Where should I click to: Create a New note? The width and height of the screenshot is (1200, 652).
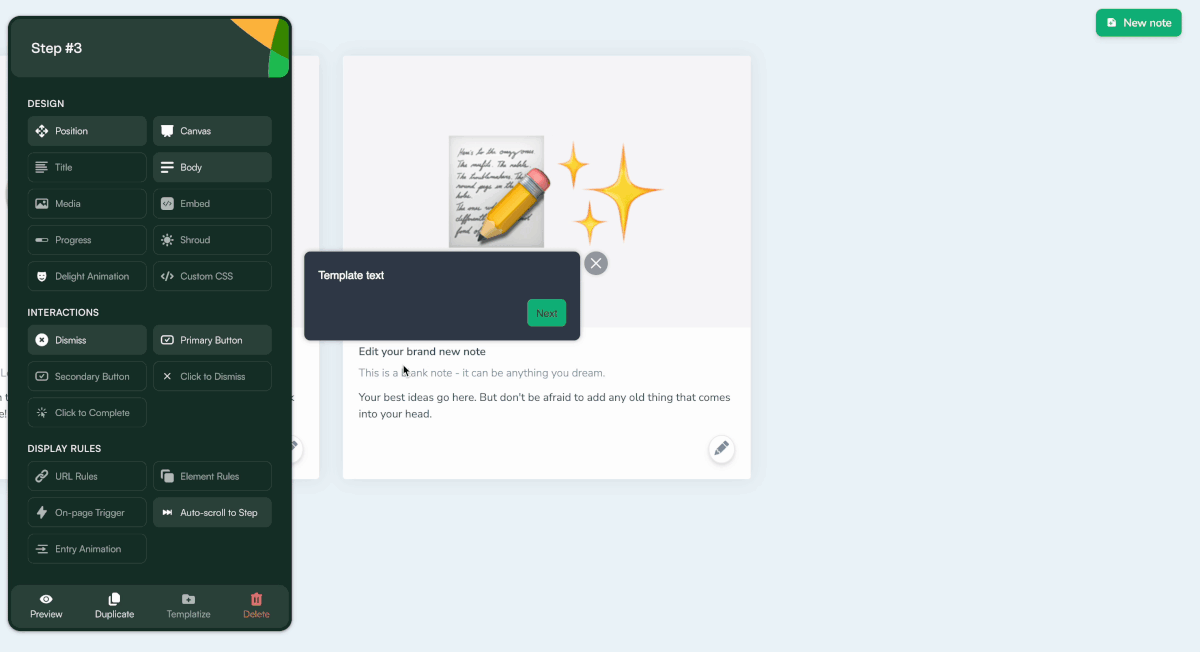click(x=1138, y=23)
